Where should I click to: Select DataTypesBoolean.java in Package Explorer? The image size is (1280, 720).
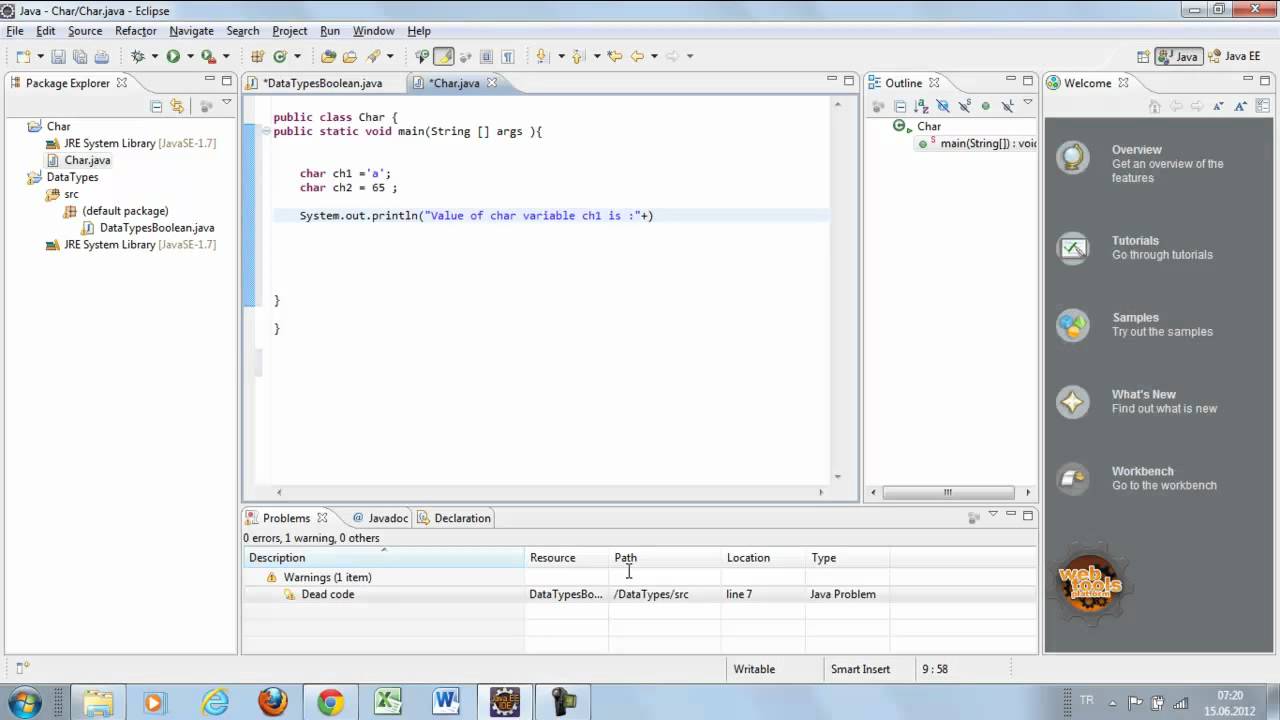(157, 228)
